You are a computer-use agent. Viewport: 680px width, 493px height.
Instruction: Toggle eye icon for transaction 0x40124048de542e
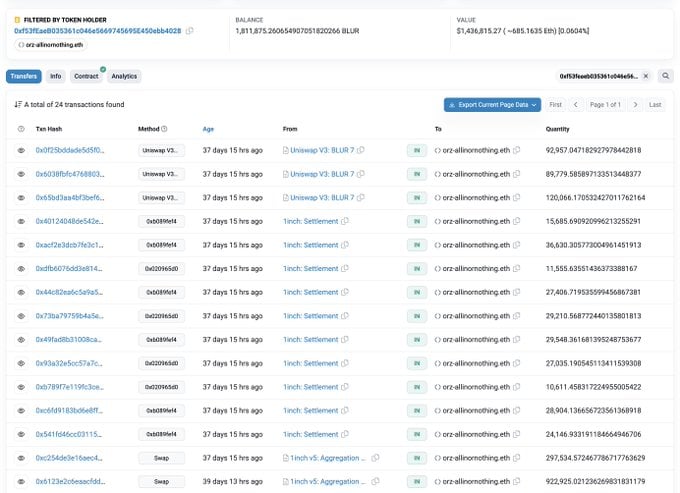point(21,221)
